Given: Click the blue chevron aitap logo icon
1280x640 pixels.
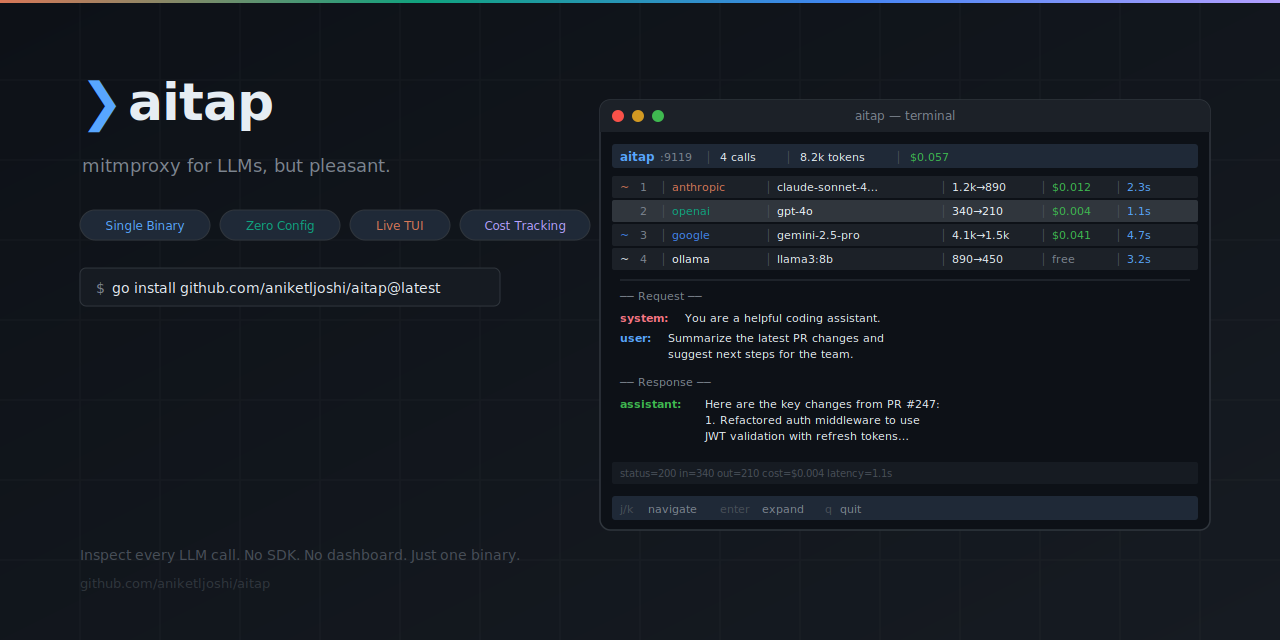Looking at the screenshot, I should 101,105.
